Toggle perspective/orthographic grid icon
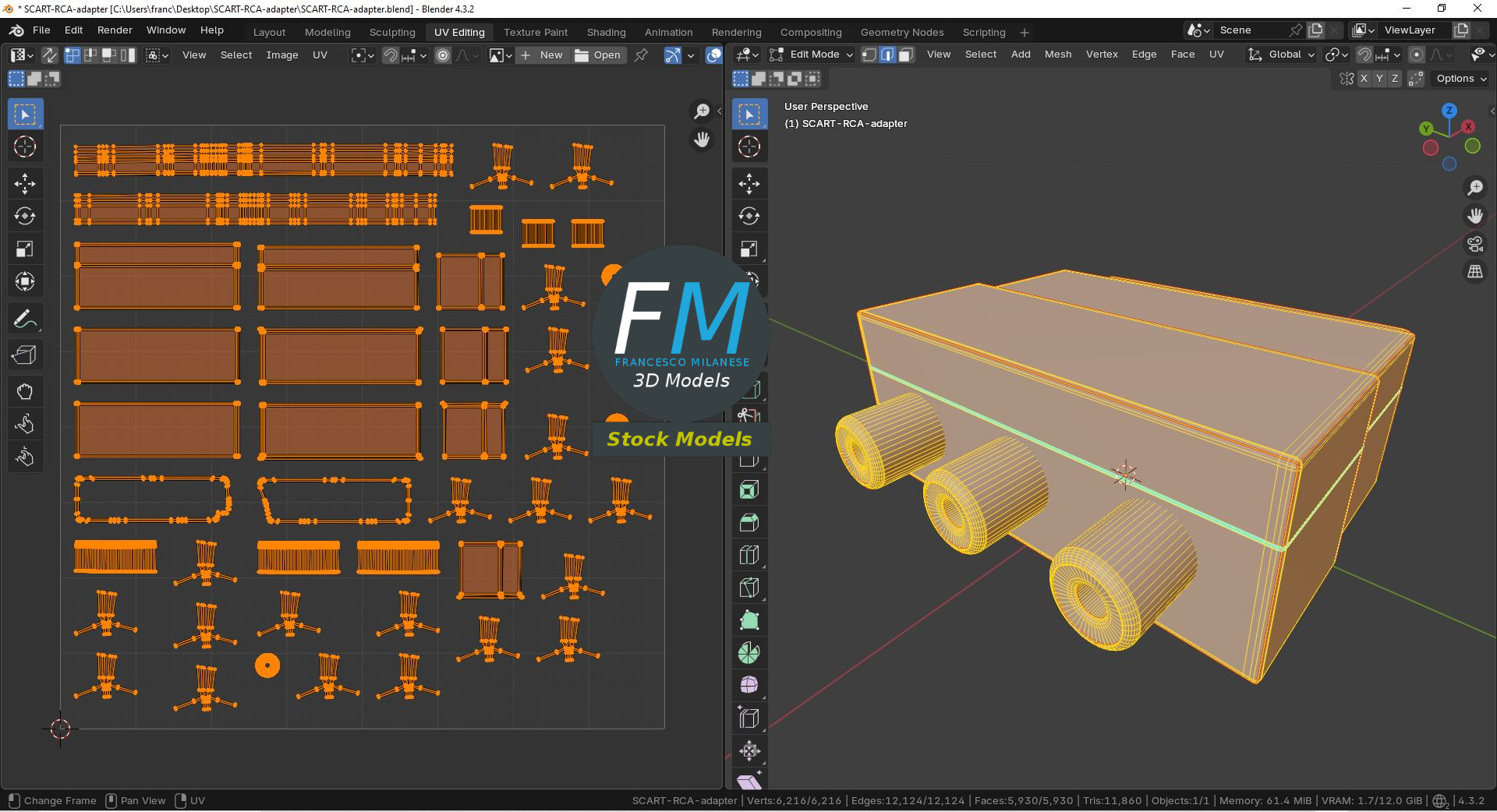This screenshot has height=812, width=1497. click(x=1475, y=272)
